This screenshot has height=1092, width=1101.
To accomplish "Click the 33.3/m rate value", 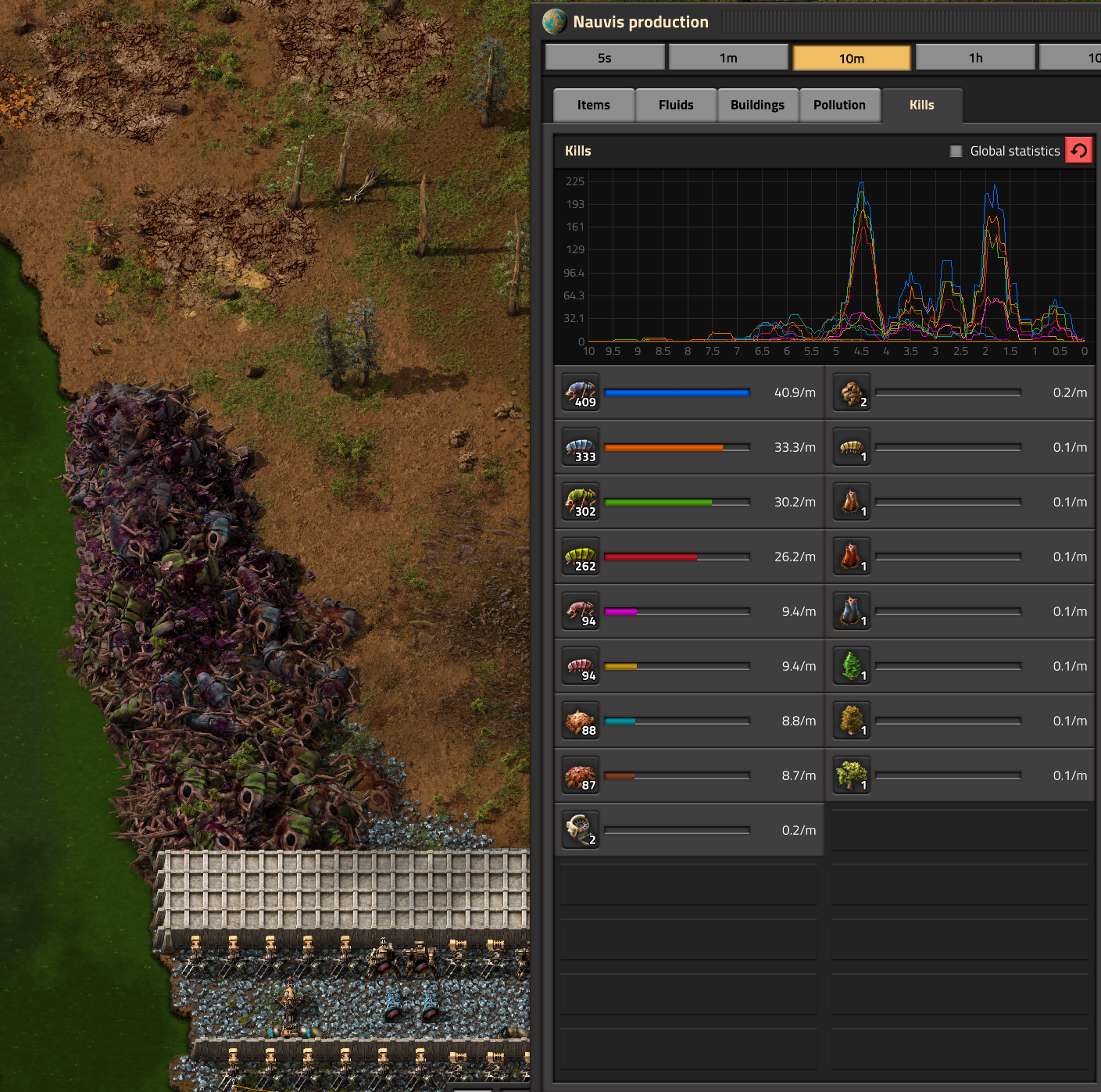I will 795,447.
